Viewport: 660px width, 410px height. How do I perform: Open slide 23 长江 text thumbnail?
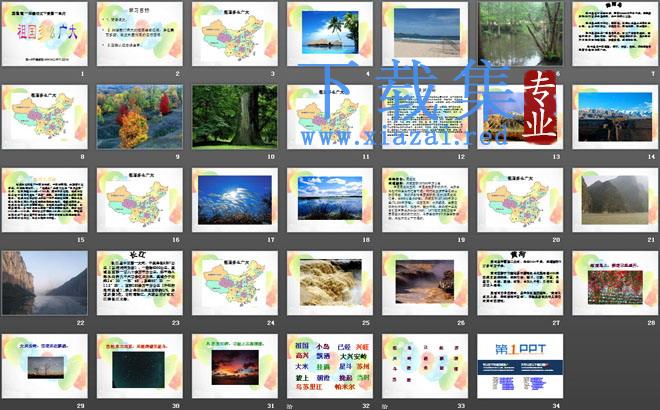(x=140, y=283)
